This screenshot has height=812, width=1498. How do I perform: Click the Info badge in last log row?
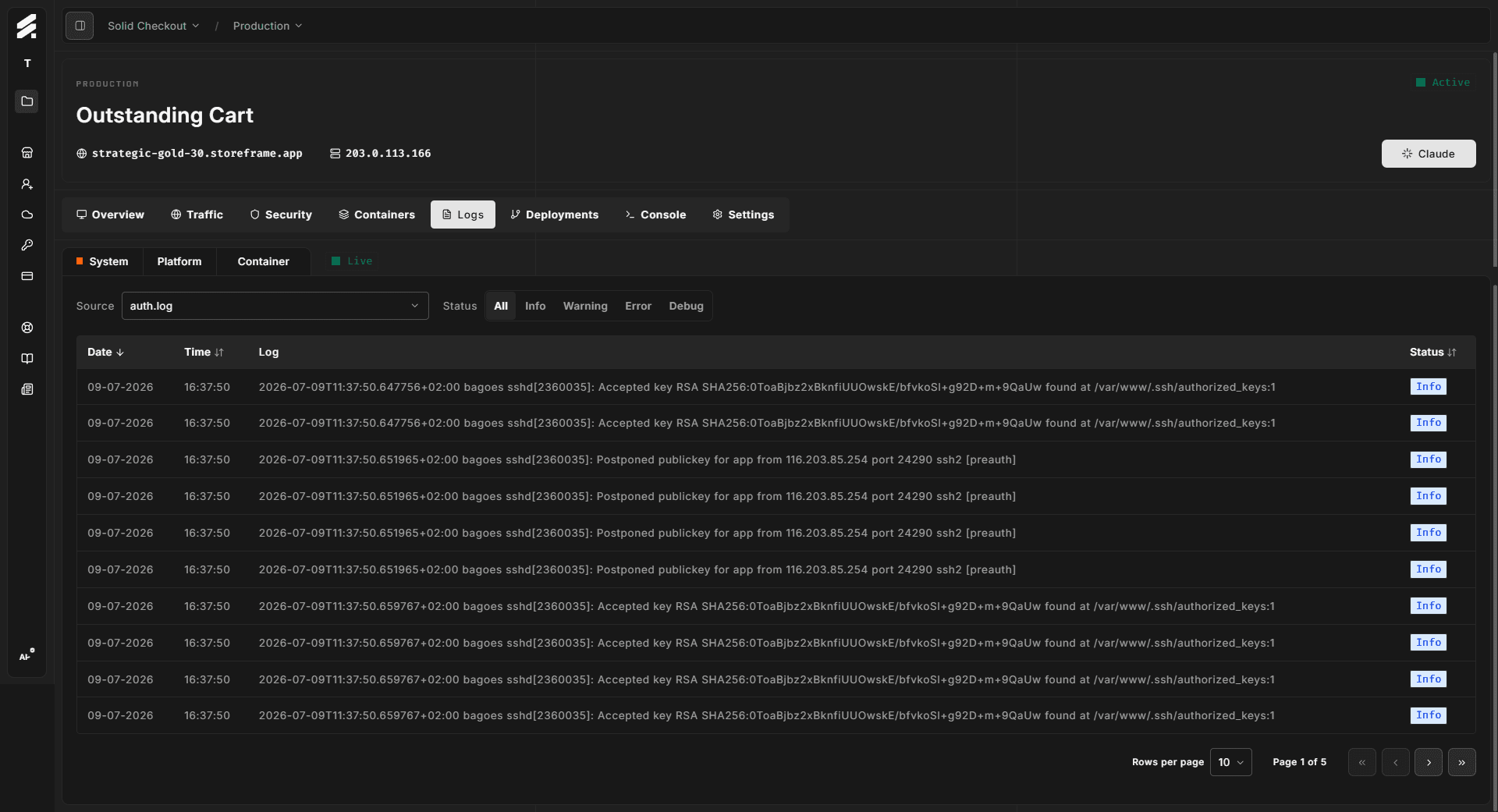coord(1428,715)
